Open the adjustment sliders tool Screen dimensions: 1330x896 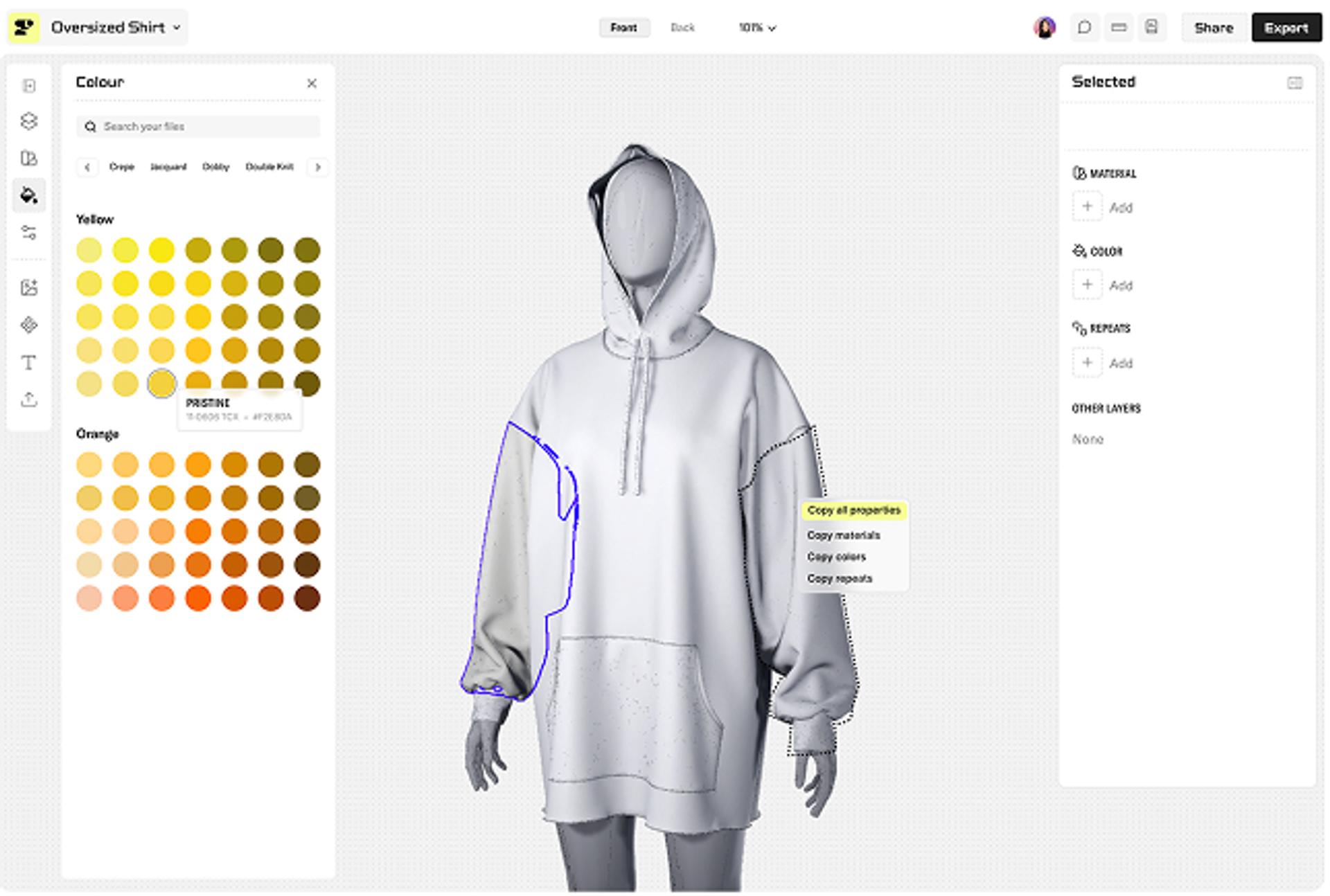[x=28, y=233]
